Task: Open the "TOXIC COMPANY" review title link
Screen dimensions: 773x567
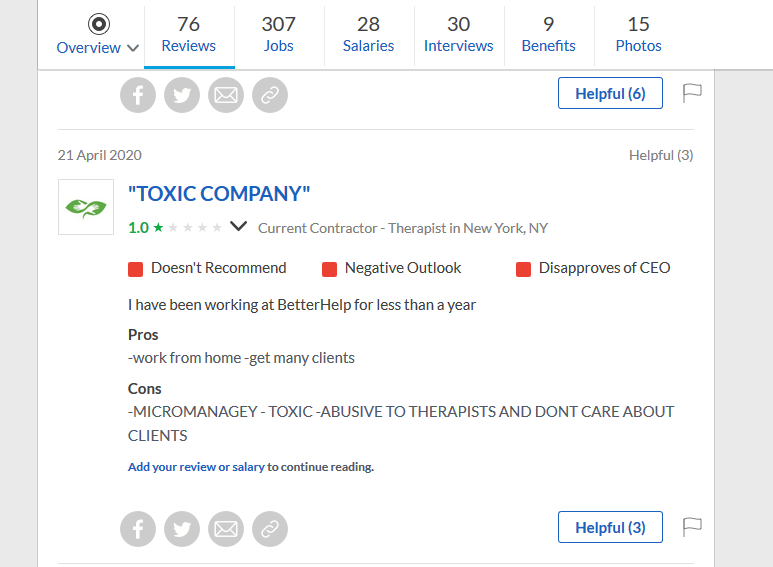Action: [219, 194]
